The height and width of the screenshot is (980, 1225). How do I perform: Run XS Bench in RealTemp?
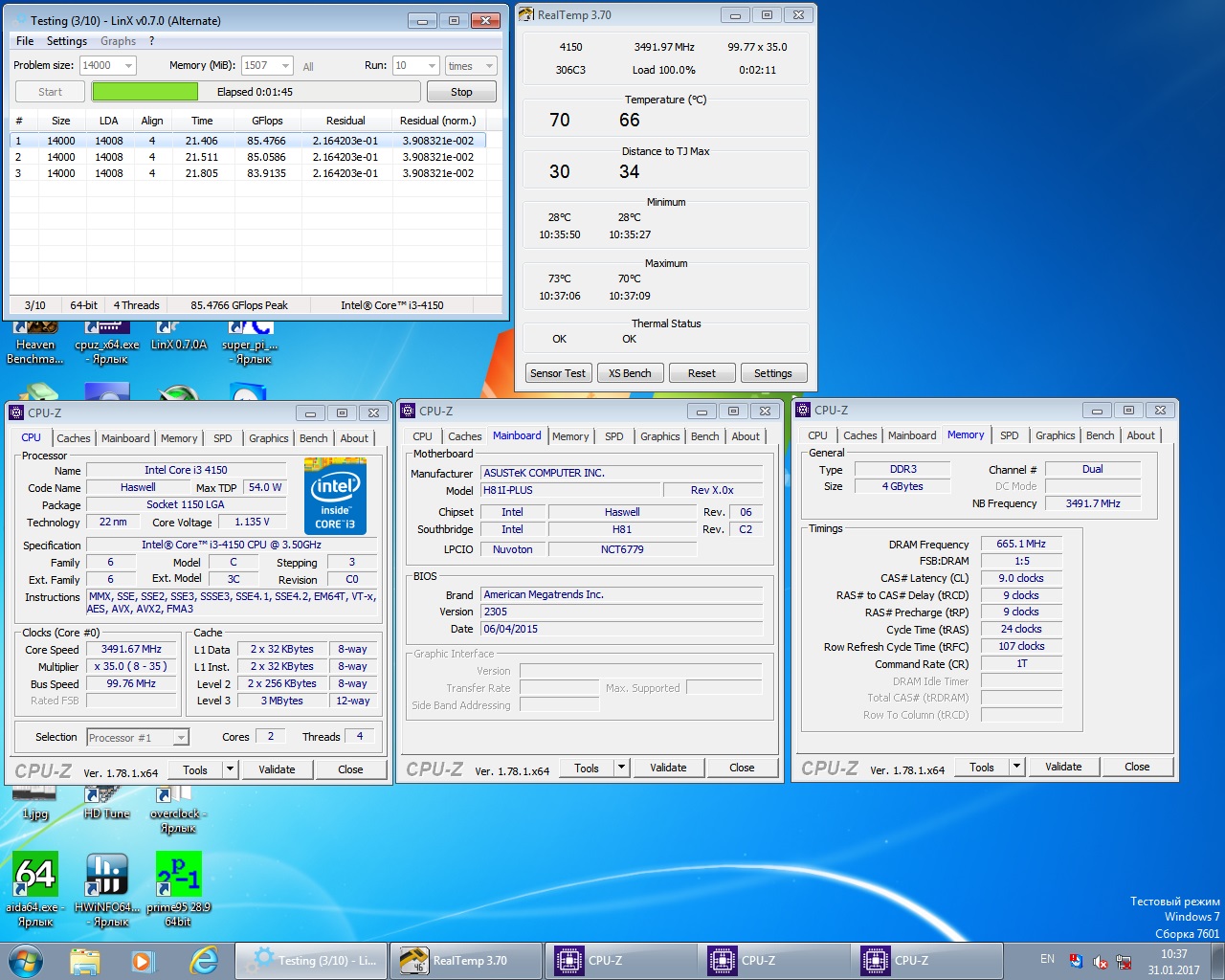[x=630, y=373]
